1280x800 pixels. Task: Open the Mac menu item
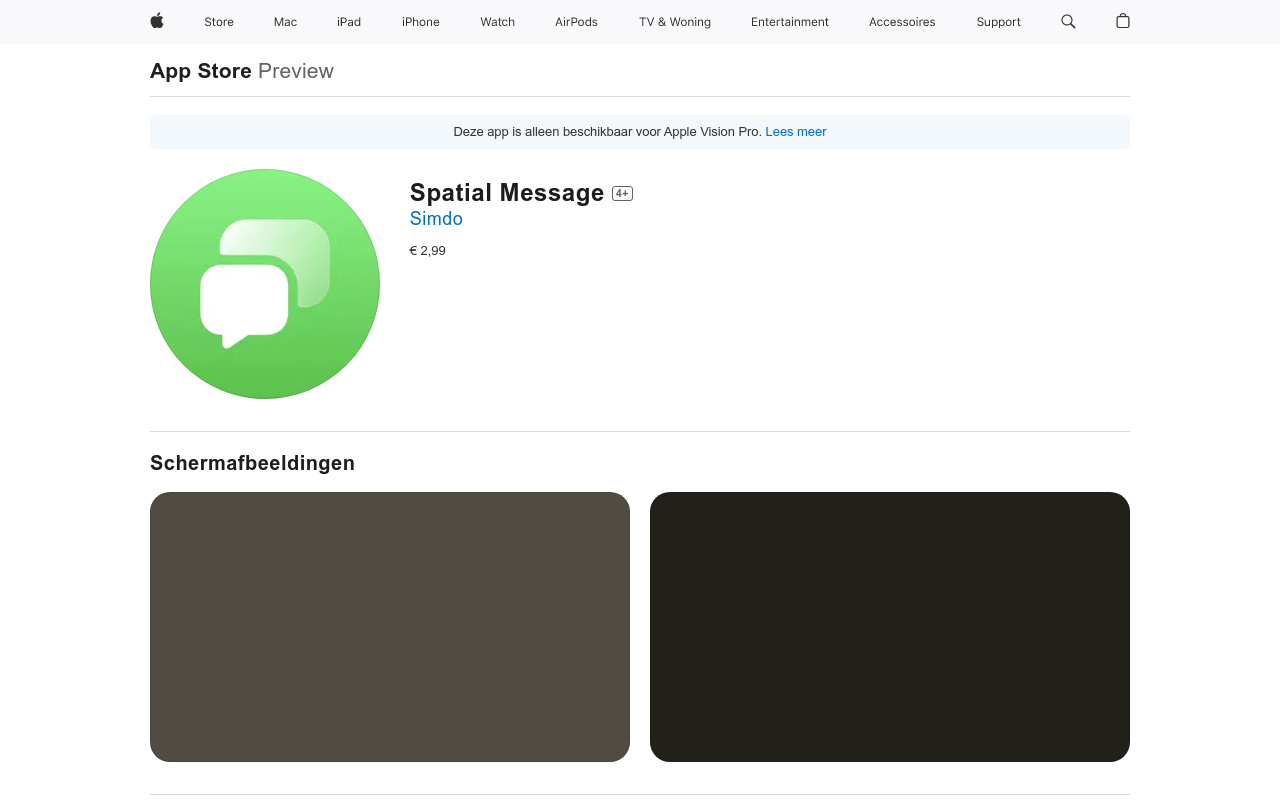point(285,22)
